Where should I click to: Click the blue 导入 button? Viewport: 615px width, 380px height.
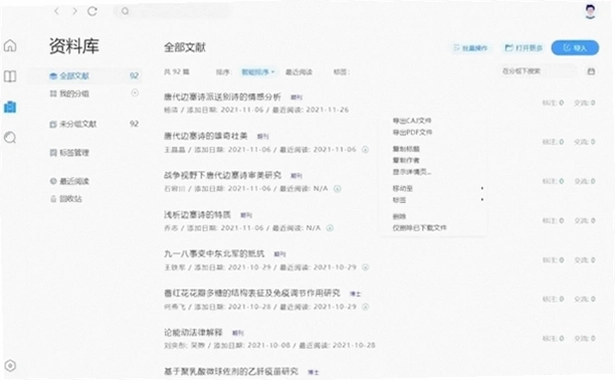click(575, 48)
